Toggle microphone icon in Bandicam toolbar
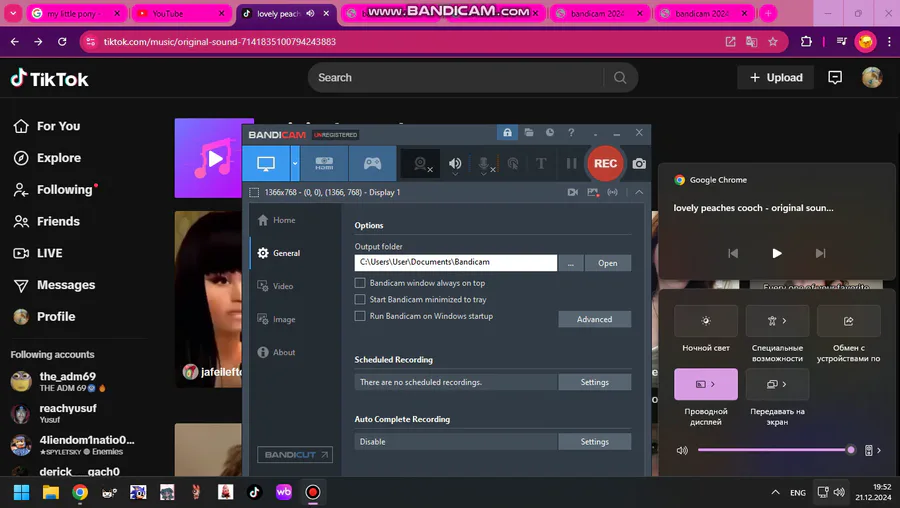The height and width of the screenshot is (508, 900). 484,164
